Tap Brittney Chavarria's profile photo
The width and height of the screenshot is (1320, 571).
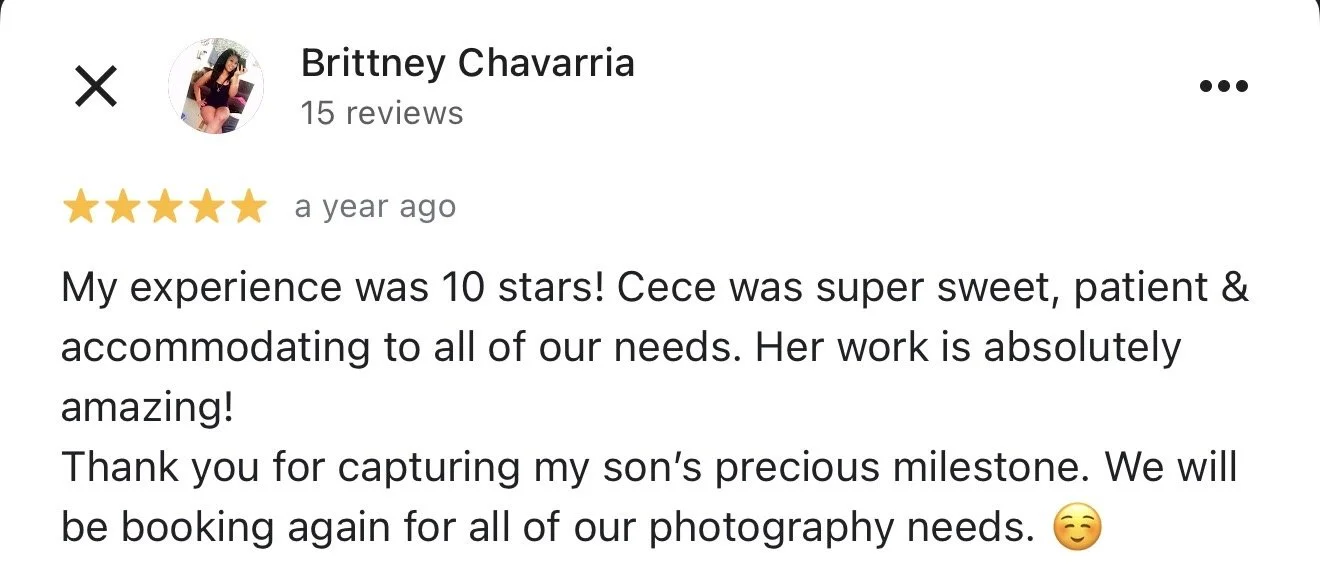coord(216,86)
